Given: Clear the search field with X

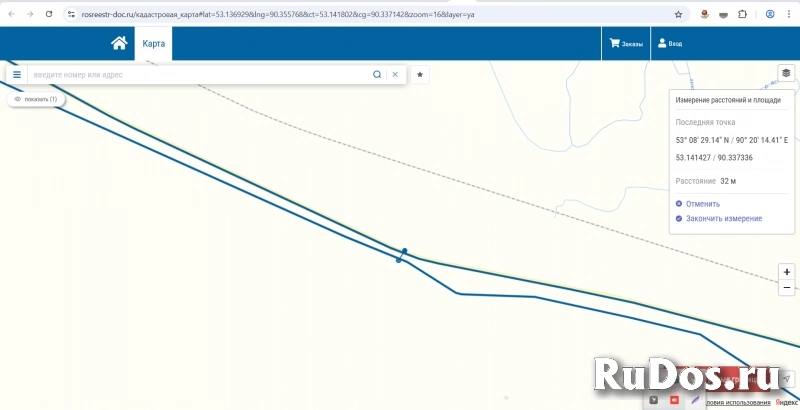Looking at the screenshot, I should click(x=395, y=74).
